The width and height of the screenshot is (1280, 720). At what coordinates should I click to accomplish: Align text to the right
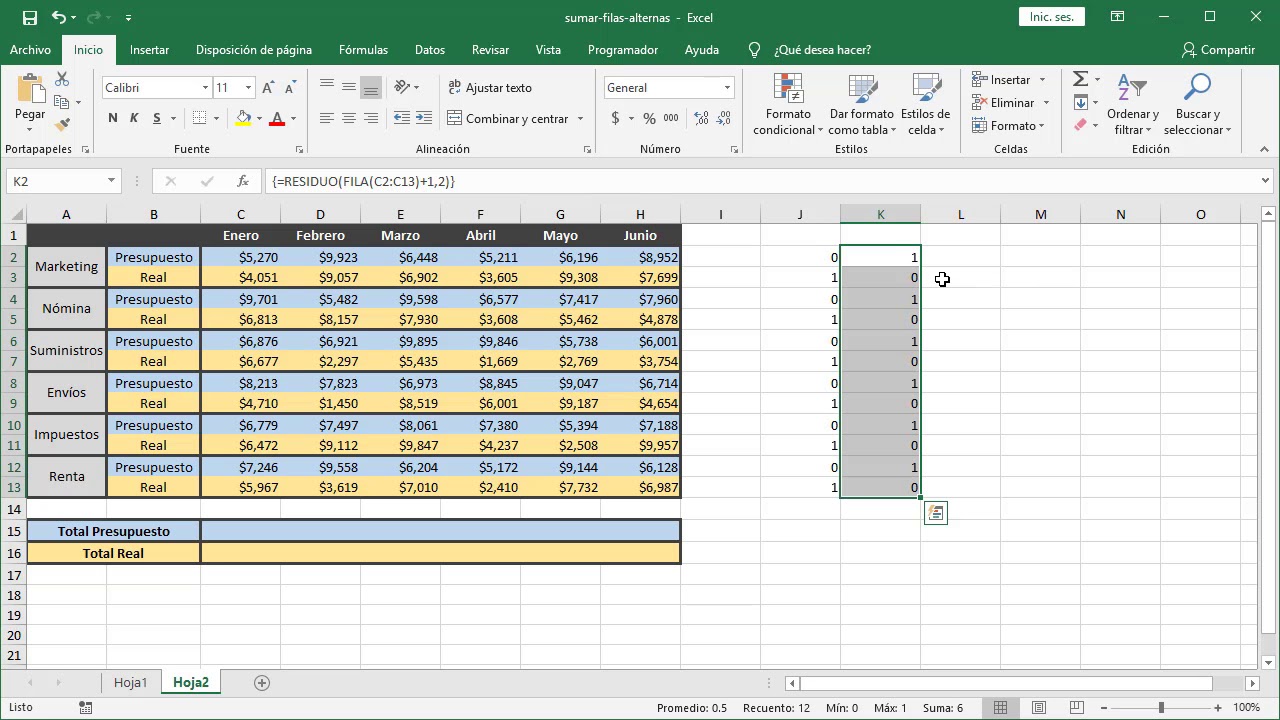(371, 118)
